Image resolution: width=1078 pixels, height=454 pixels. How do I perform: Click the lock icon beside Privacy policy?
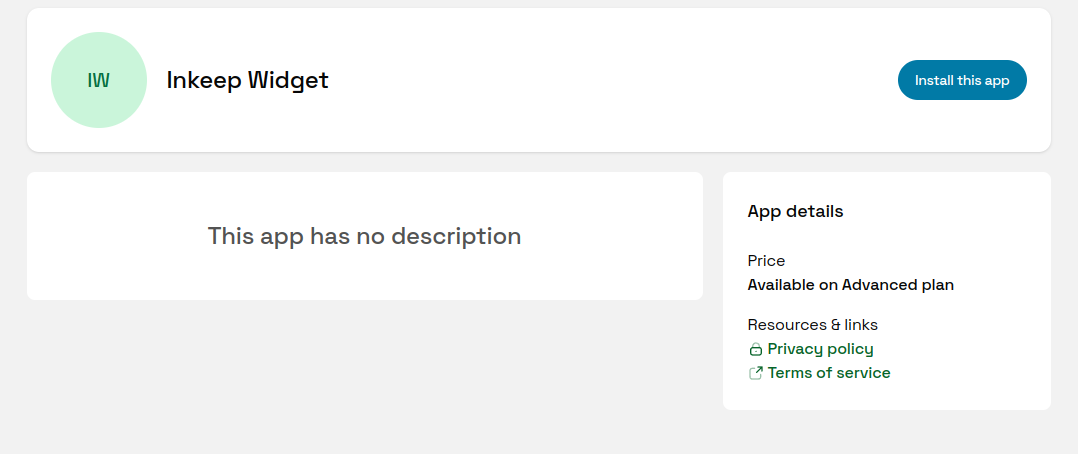tap(756, 350)
